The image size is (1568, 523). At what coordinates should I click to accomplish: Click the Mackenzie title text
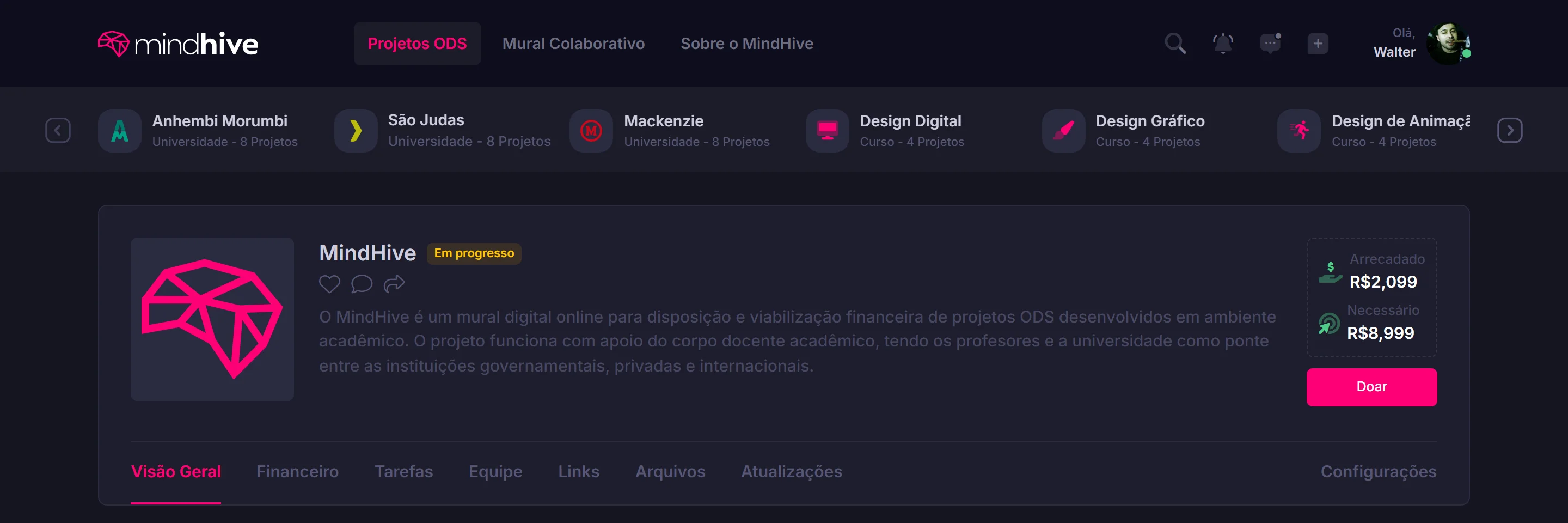pos(664,121)
